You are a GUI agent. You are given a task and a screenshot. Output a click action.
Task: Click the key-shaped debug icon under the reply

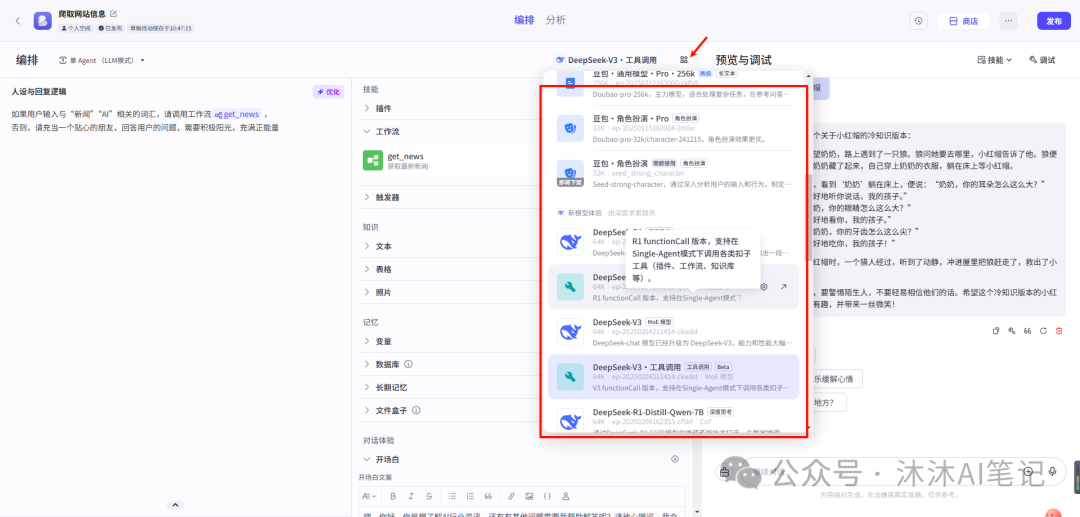[1011, 331]
